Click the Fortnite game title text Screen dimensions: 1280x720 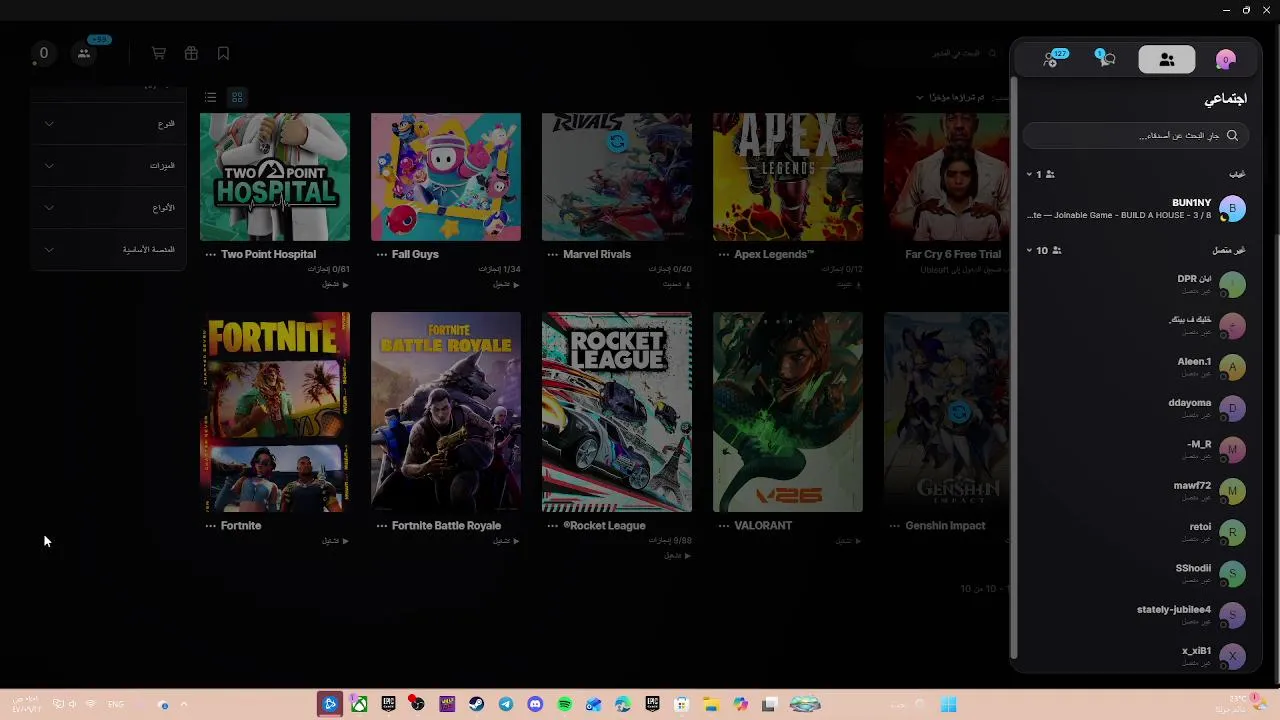coord(241,526)
